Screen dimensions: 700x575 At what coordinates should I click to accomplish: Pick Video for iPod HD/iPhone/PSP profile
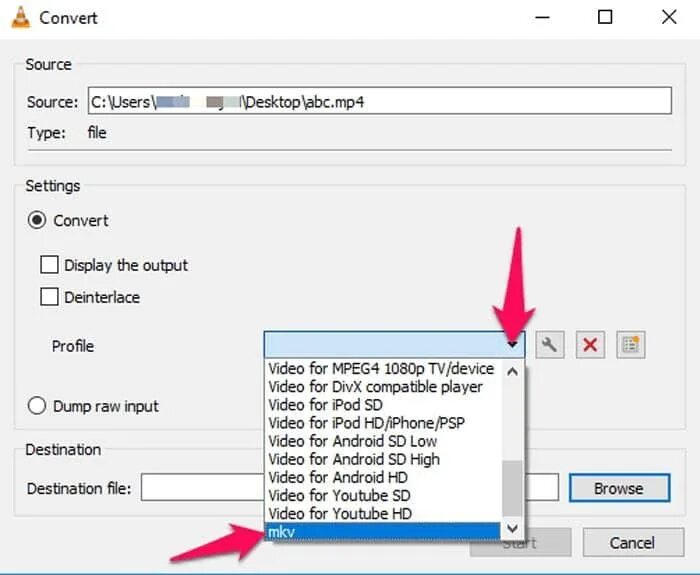pos(382,423)
